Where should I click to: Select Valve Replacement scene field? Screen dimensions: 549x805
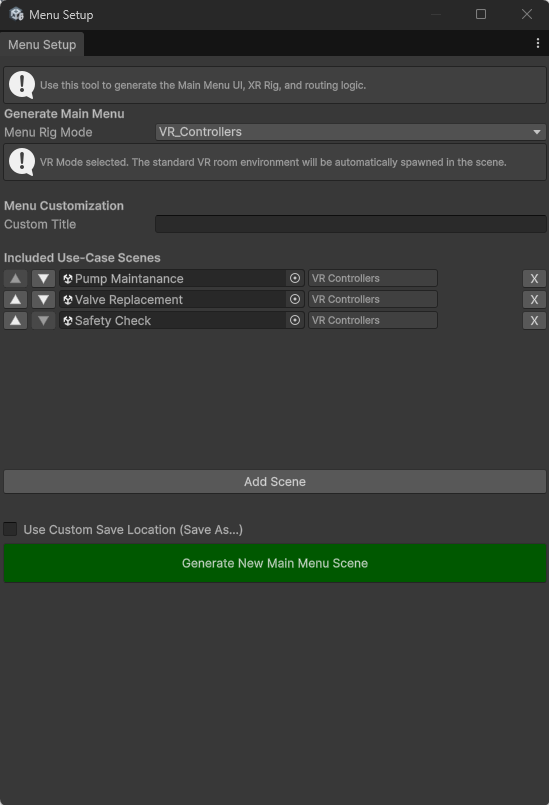click(182, 299)
